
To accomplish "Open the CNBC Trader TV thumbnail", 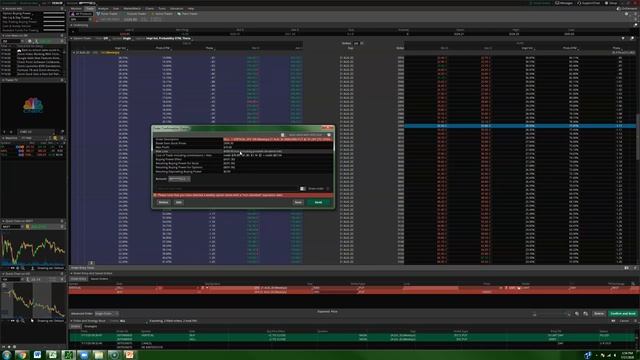I will 33,105.
